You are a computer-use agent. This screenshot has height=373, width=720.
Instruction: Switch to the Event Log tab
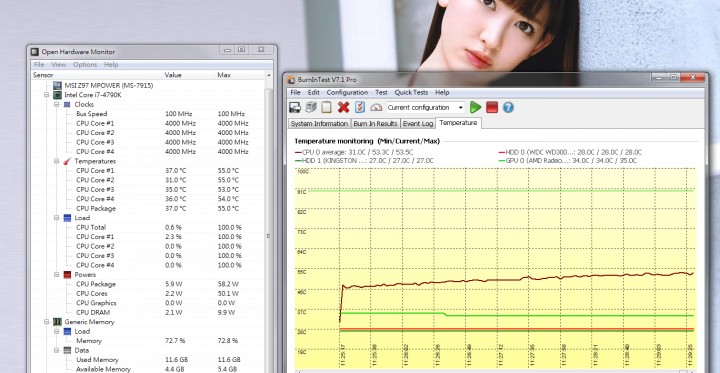click(x=418, y=124)
